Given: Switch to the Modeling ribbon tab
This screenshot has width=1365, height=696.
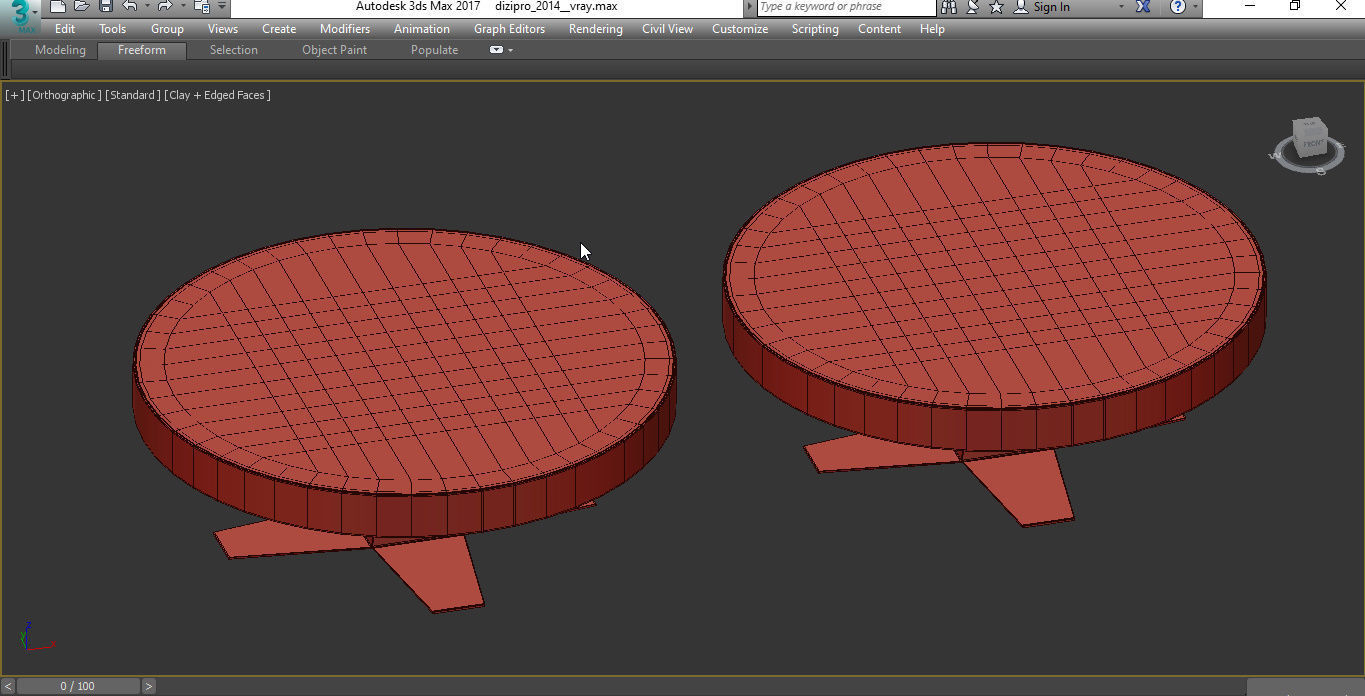Looking at the screenshot, I should [x=60, y=50].
